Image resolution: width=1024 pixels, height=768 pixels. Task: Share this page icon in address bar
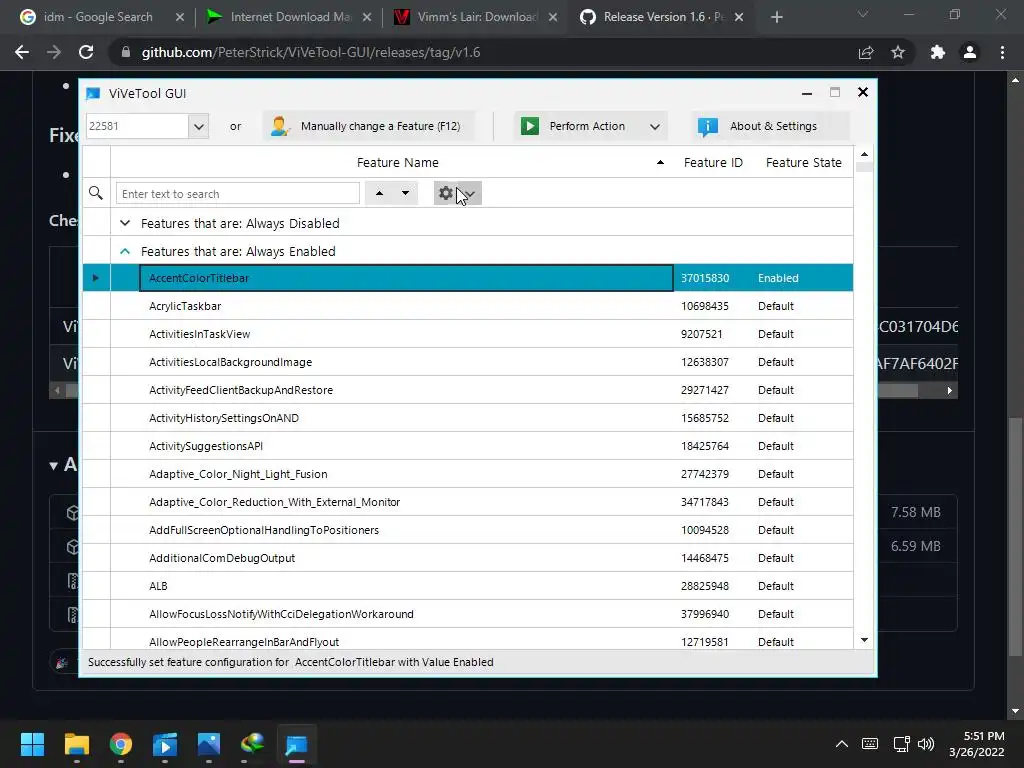866,52
